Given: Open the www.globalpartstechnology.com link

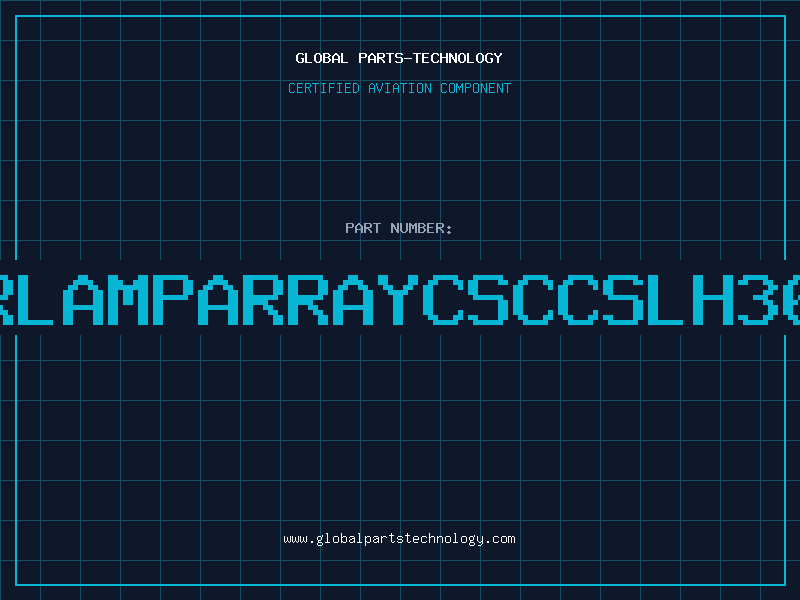Looking at the screenshot, I should pos(399,539).
